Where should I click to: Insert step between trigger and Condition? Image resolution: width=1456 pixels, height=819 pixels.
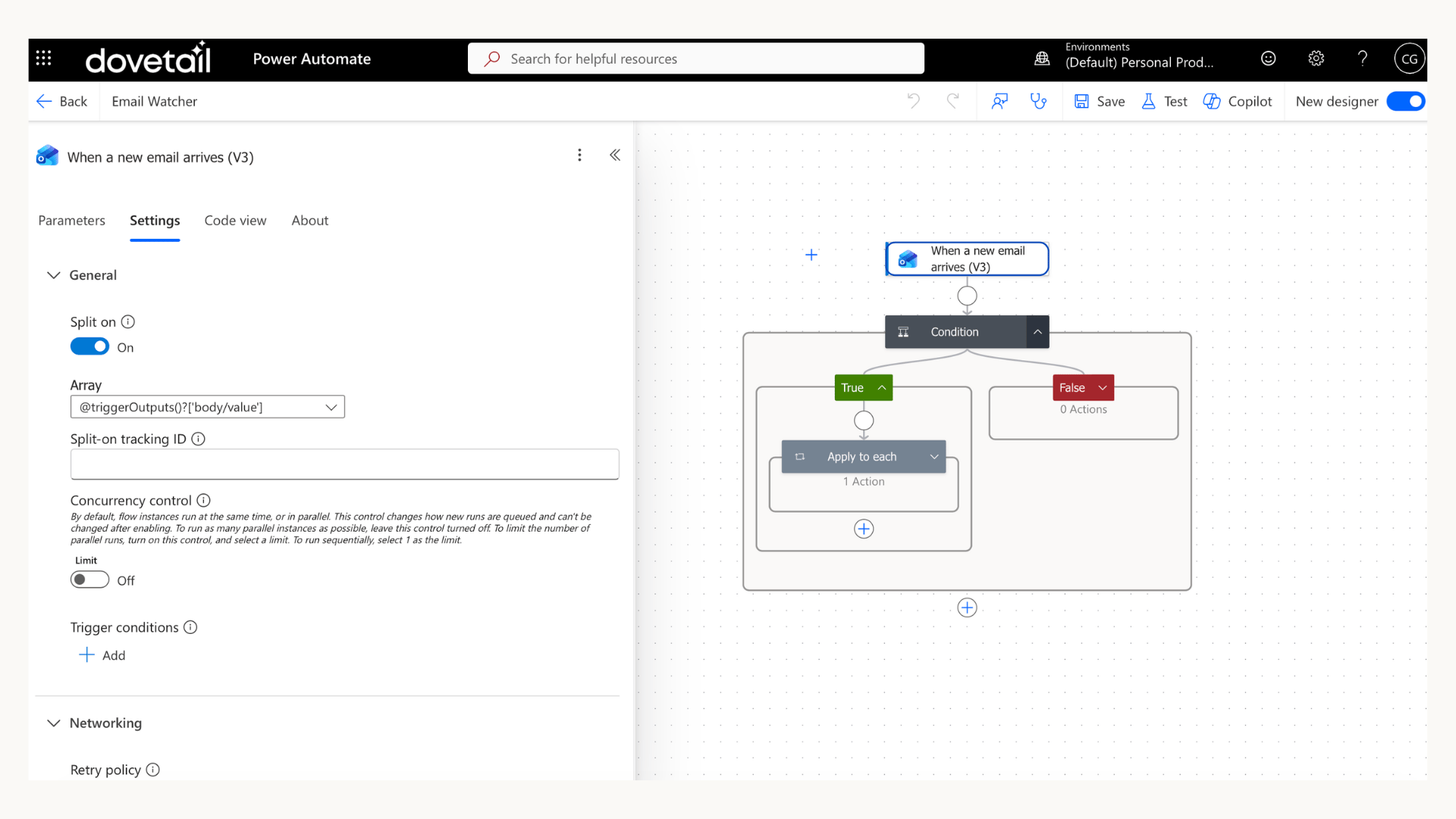967,296
